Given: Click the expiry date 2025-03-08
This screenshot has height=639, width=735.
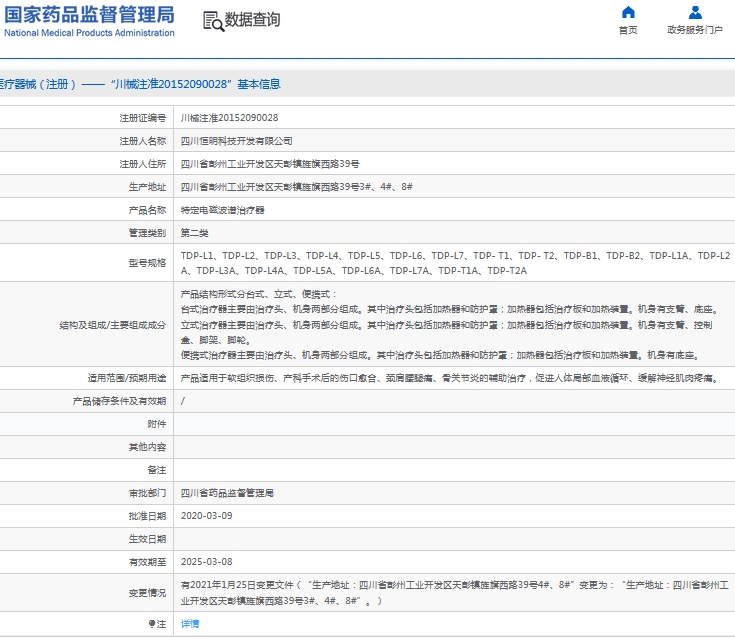Looking at the screenshot, I should click(x=207, y=562).
